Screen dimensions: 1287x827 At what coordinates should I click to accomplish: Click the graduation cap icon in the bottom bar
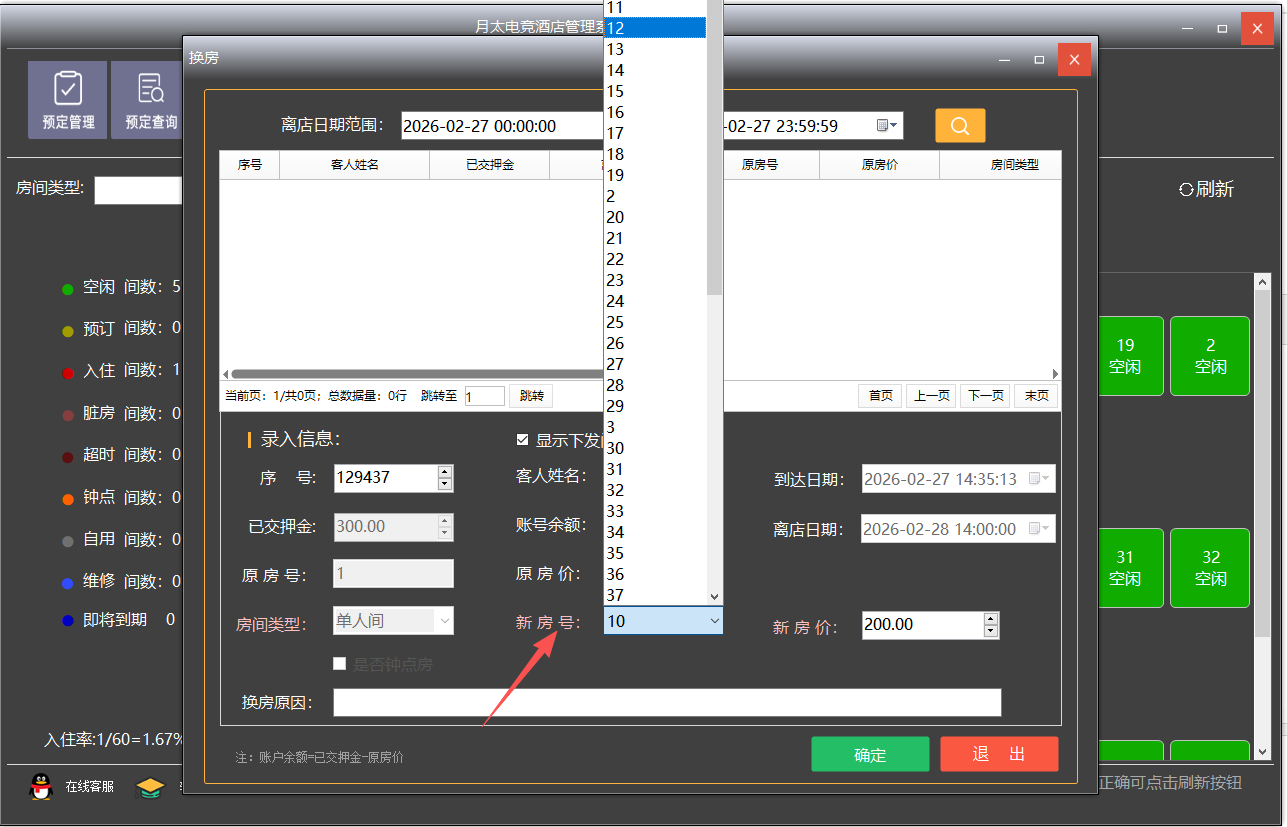tap(150, 787)
